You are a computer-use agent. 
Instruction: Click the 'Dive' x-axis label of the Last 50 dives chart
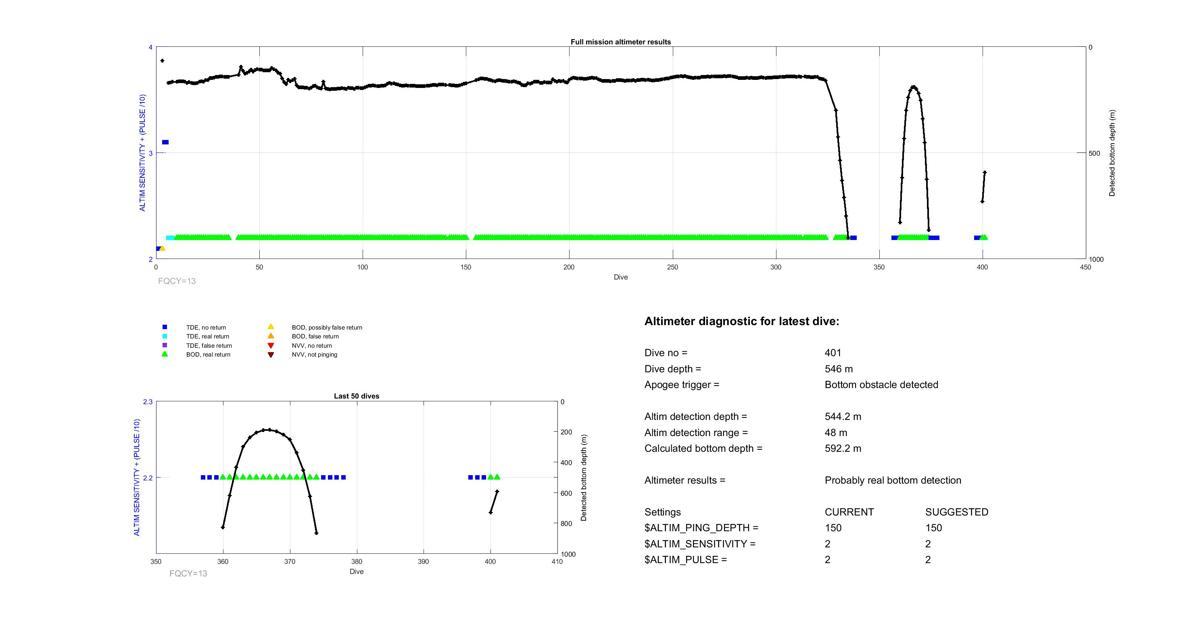[356, 572]
